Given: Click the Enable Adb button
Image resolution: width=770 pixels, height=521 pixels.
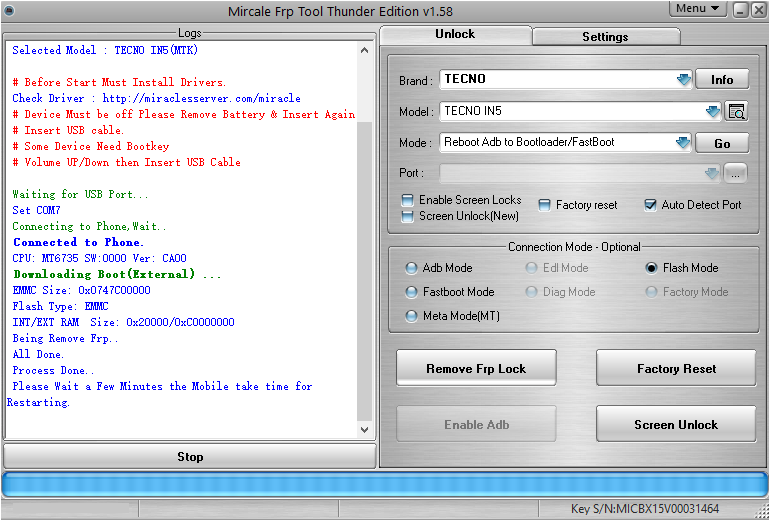Looking at the screenshot, I should pos(476,424).
